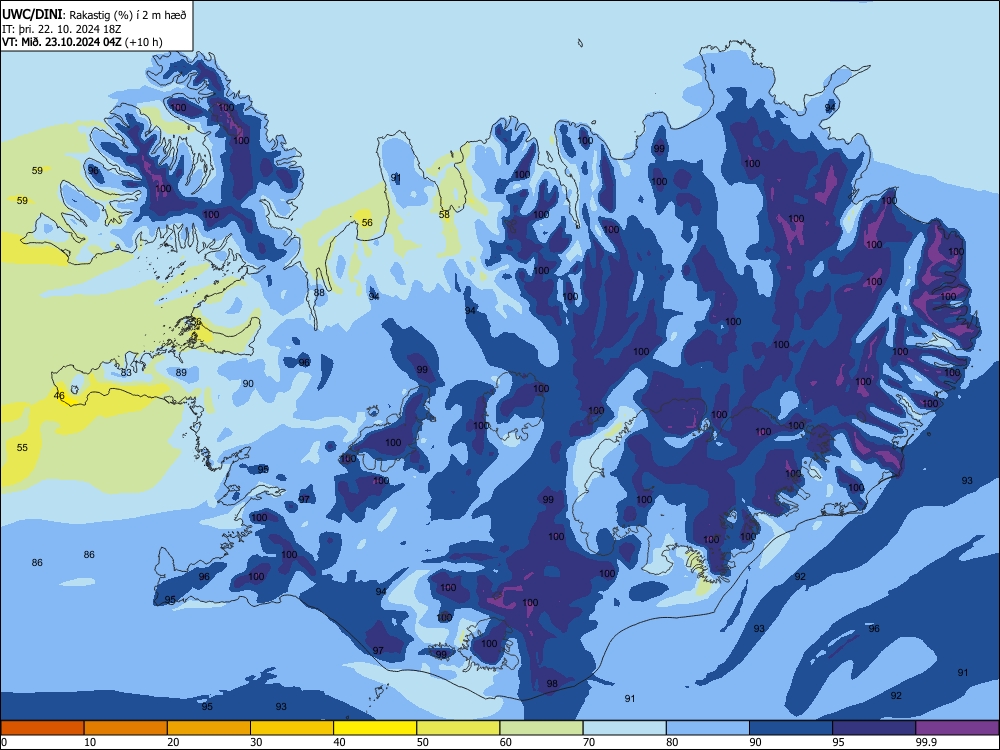Click the "55" humidity value over the sea
1000x750 pixels.
pyautogui.click(x=22, y=448)
